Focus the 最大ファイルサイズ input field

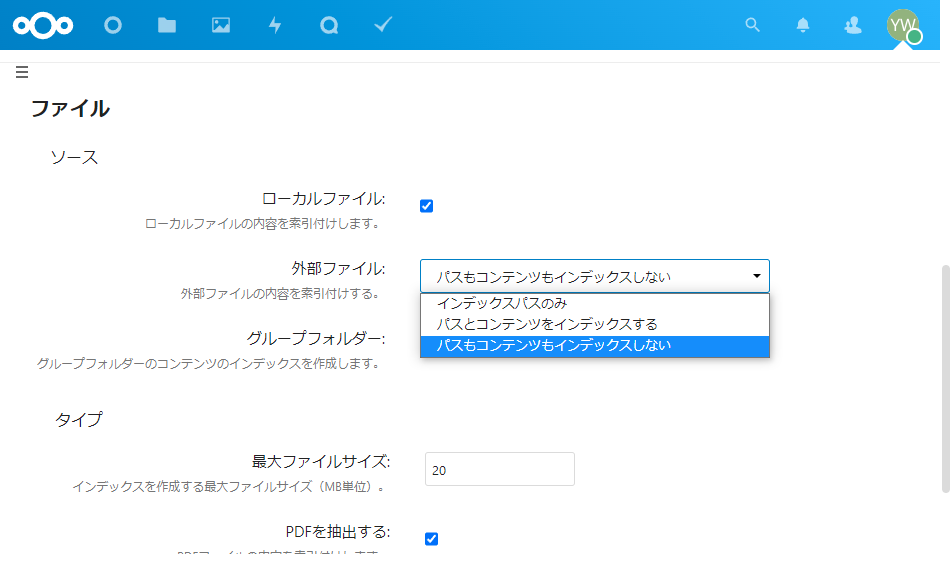tap(500, 469)
